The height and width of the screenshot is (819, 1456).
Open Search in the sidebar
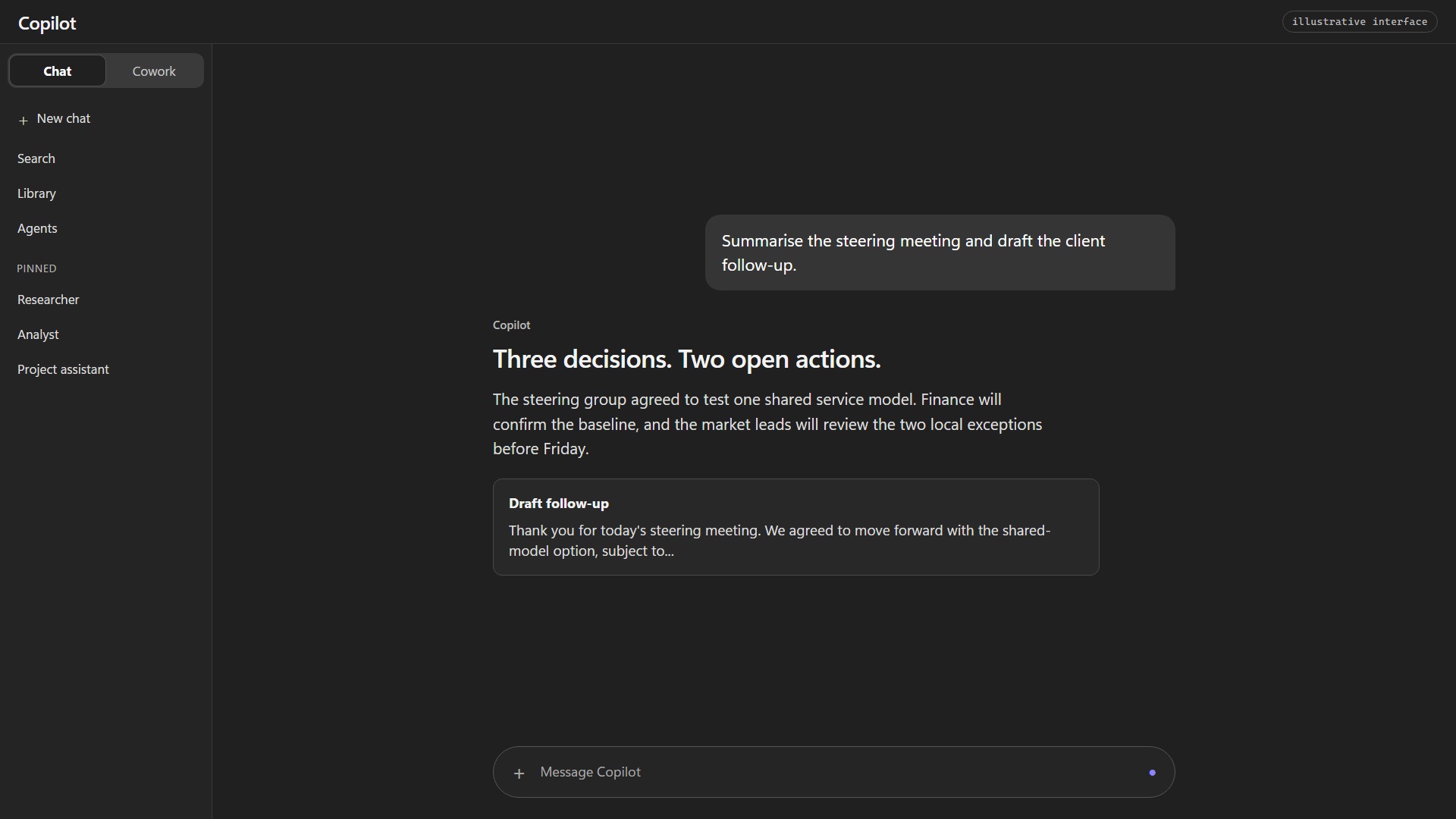pyautogui.click(x=36, y=158)
